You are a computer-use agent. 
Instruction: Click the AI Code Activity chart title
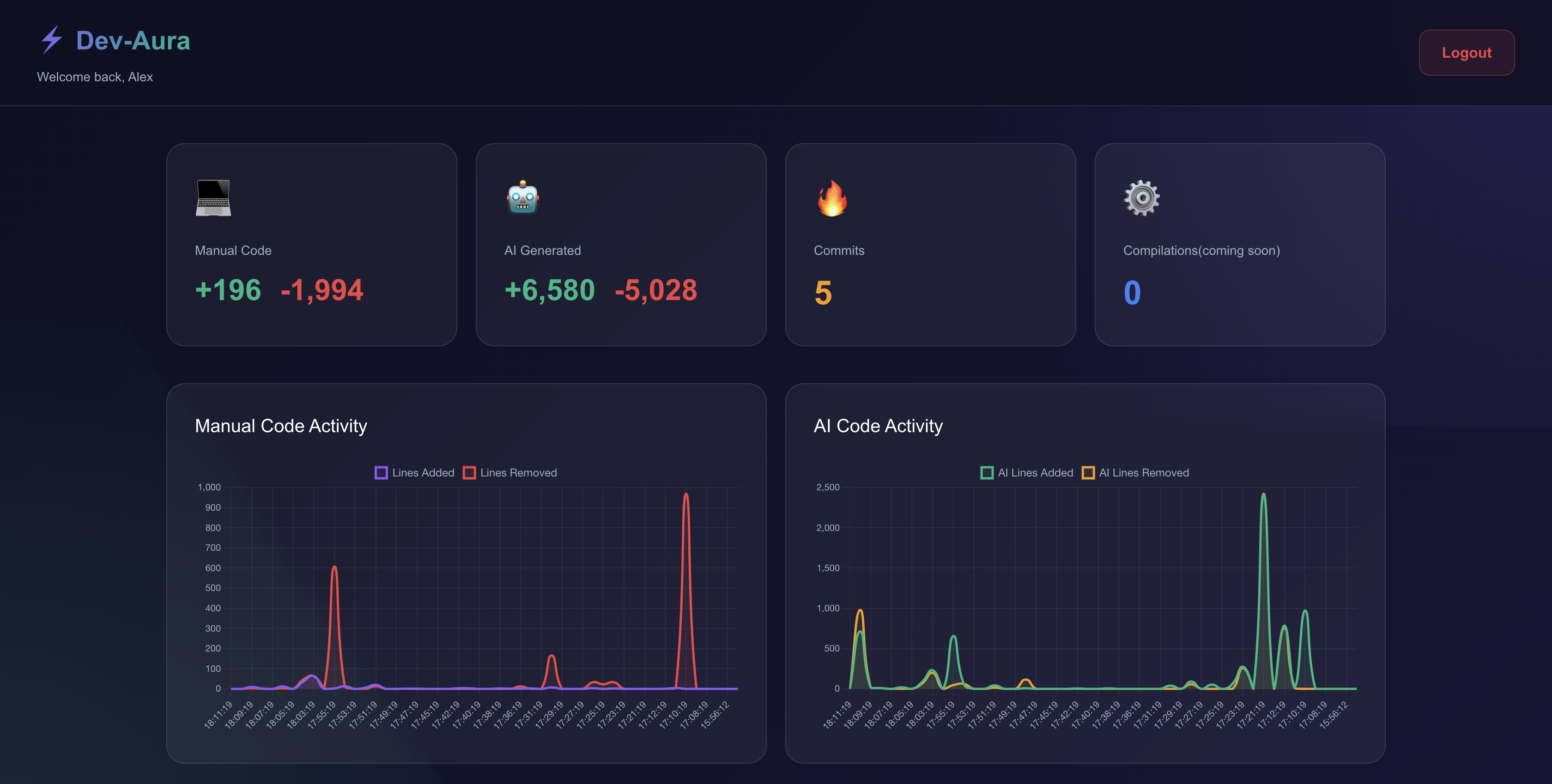coord(879,426)
